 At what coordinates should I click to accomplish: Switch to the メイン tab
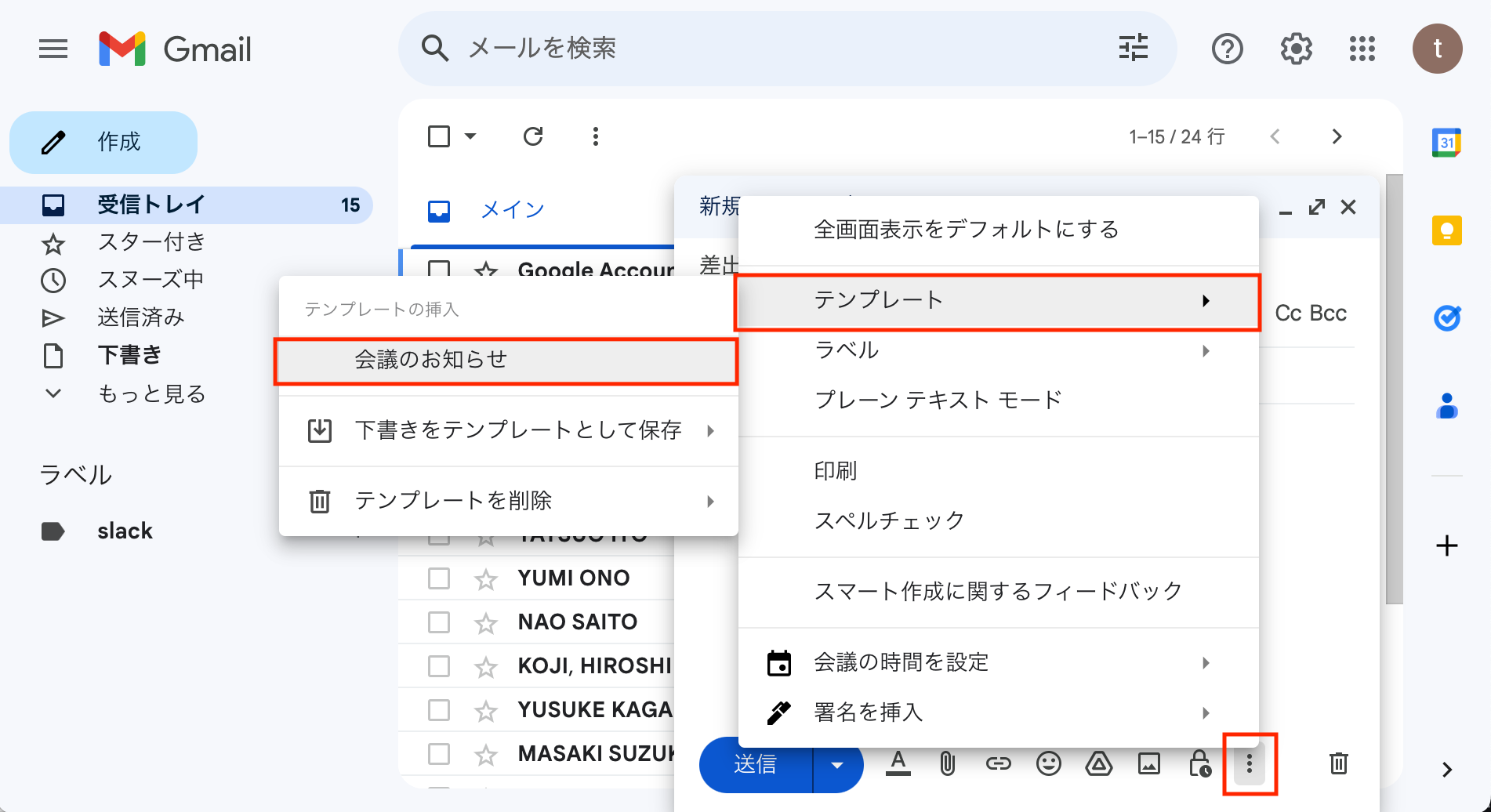tap(513, 209)
